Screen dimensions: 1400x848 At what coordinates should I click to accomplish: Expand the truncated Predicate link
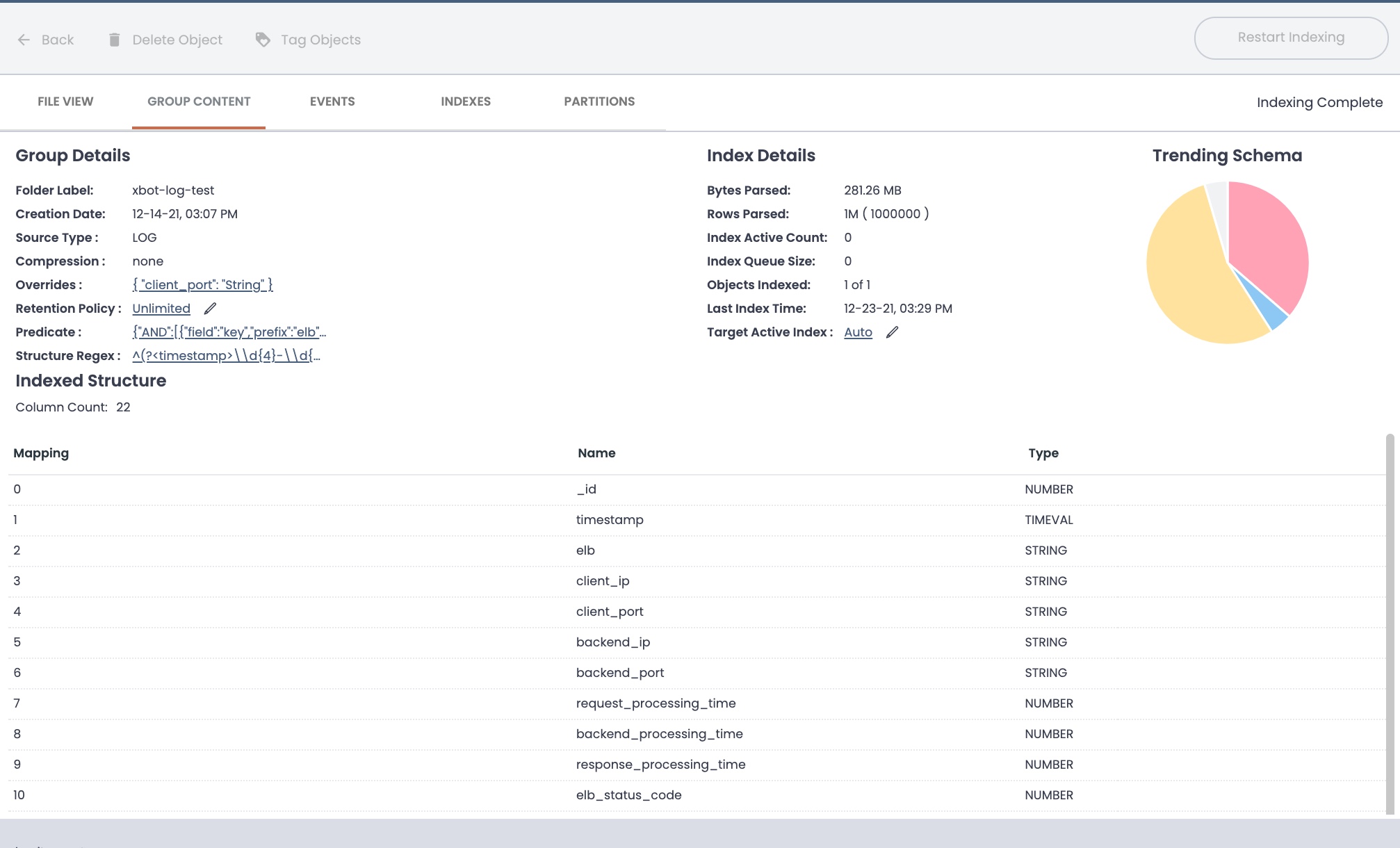tap(229, 332)
